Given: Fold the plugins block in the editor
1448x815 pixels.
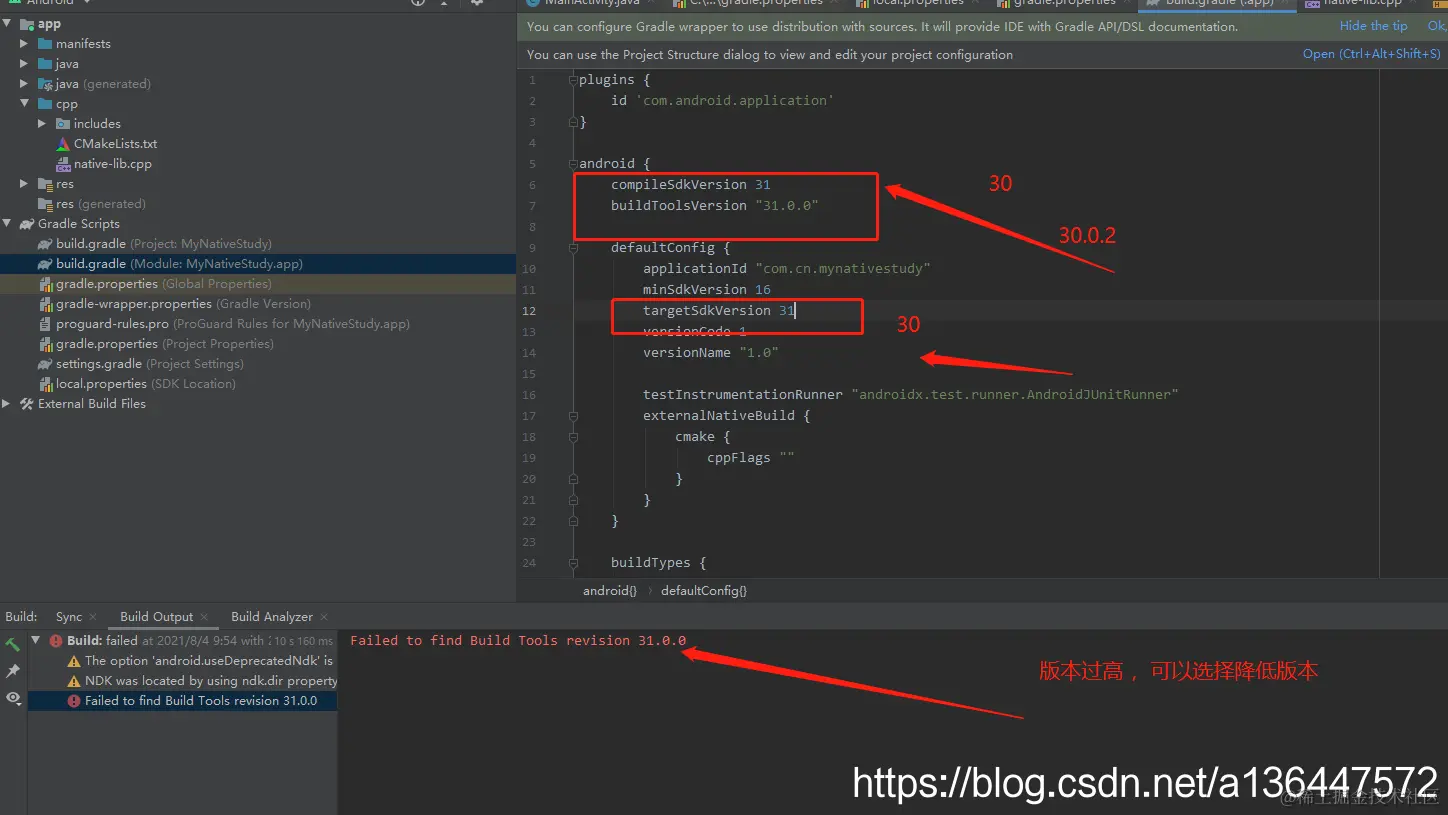Looking at the screenshot, I should click(x=573, y=80).
